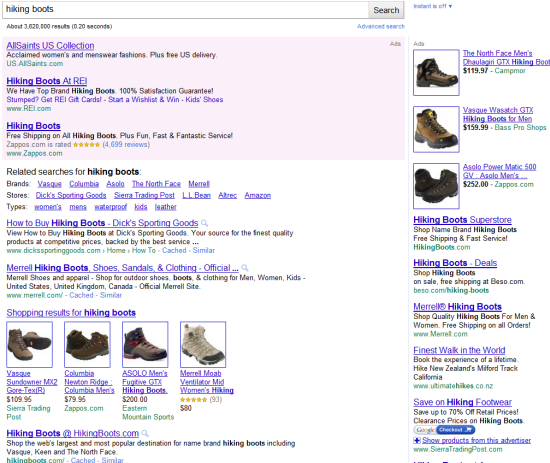Select The North Face brand search

coord(156,184)
